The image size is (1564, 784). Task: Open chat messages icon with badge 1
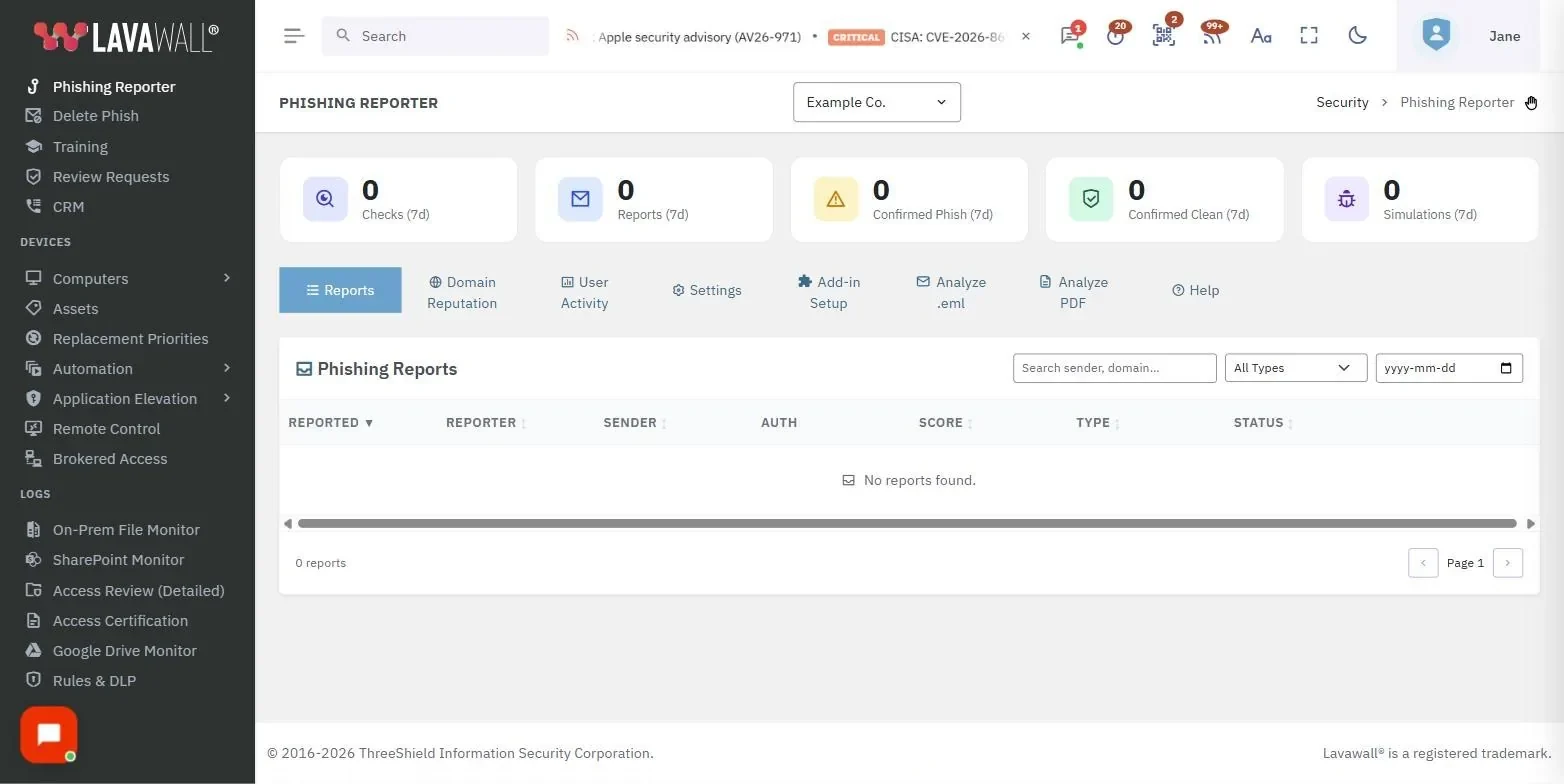coord(1070,36)
